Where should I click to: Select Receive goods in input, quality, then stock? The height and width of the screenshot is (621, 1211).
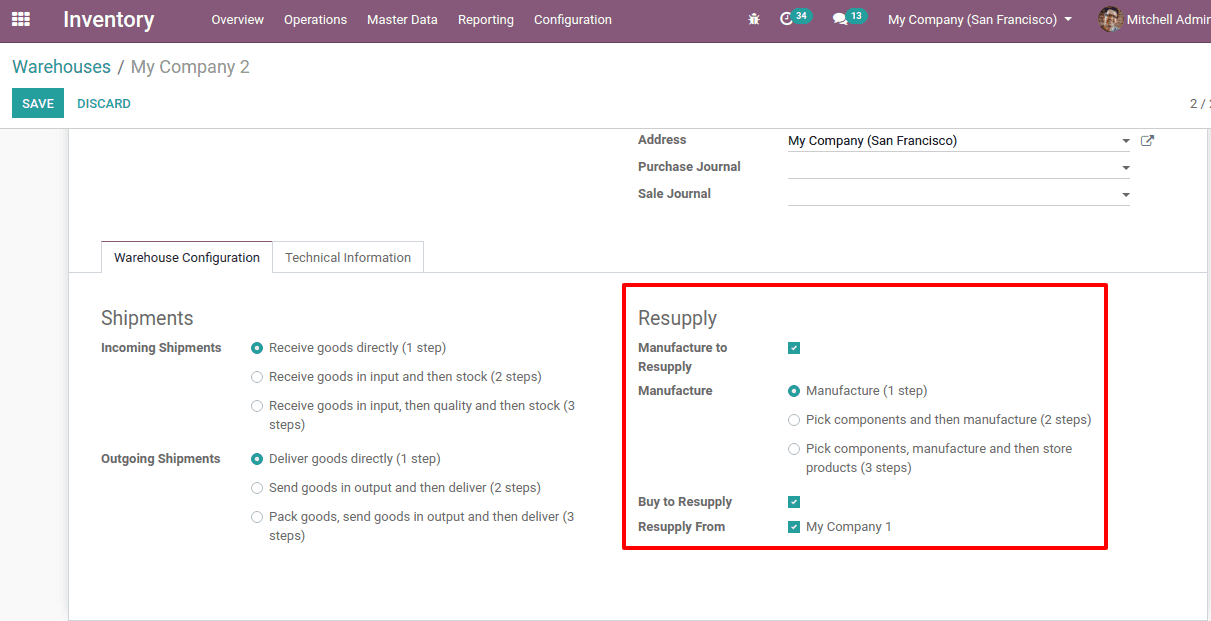click(x=257, y=406)
